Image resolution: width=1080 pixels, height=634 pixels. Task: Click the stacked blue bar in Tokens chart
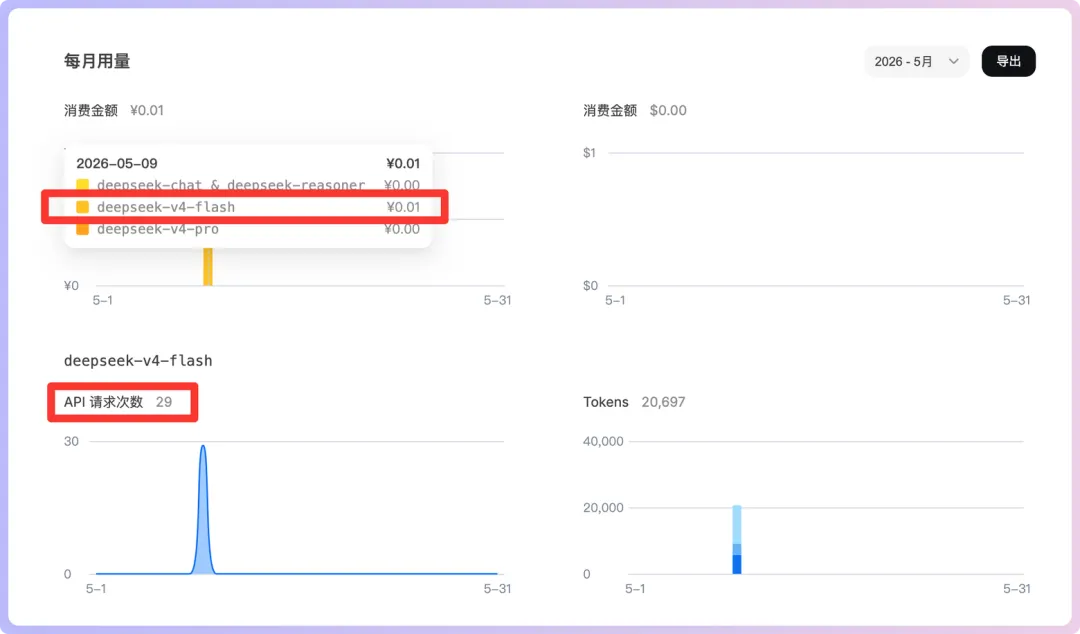736,540
